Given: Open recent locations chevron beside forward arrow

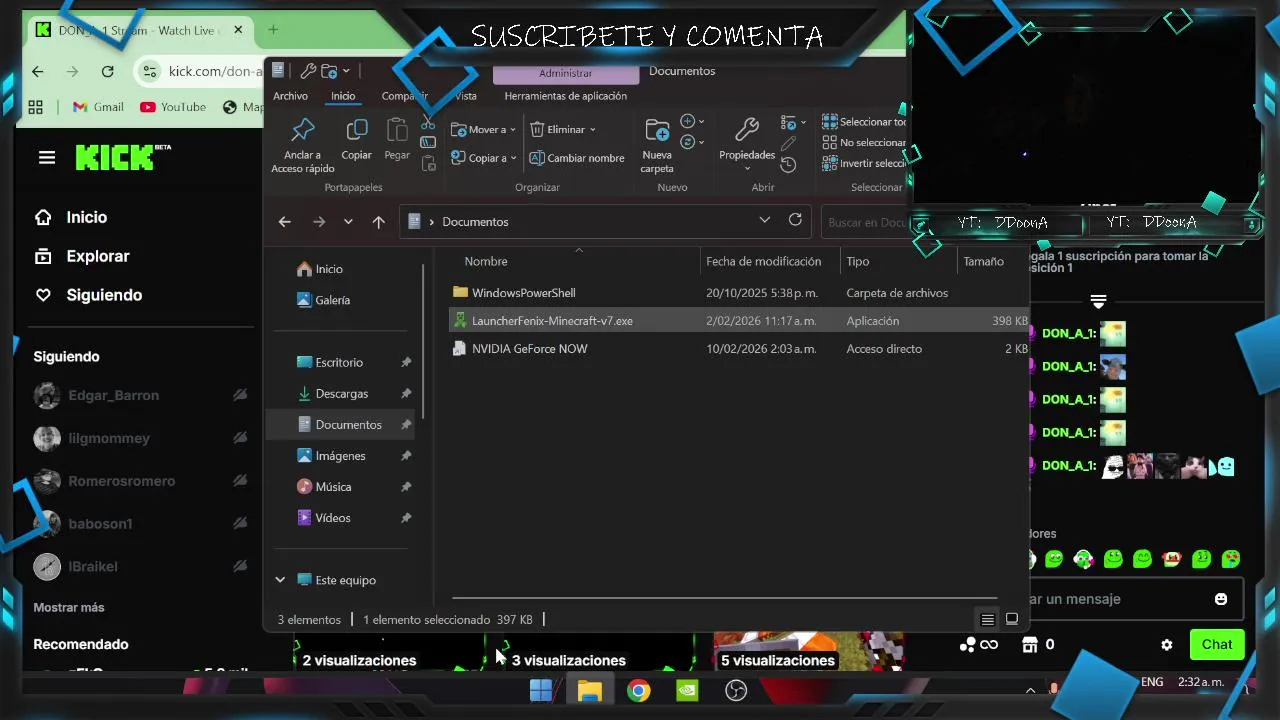Looking at the screenshot, I should (x=348, y=222).
